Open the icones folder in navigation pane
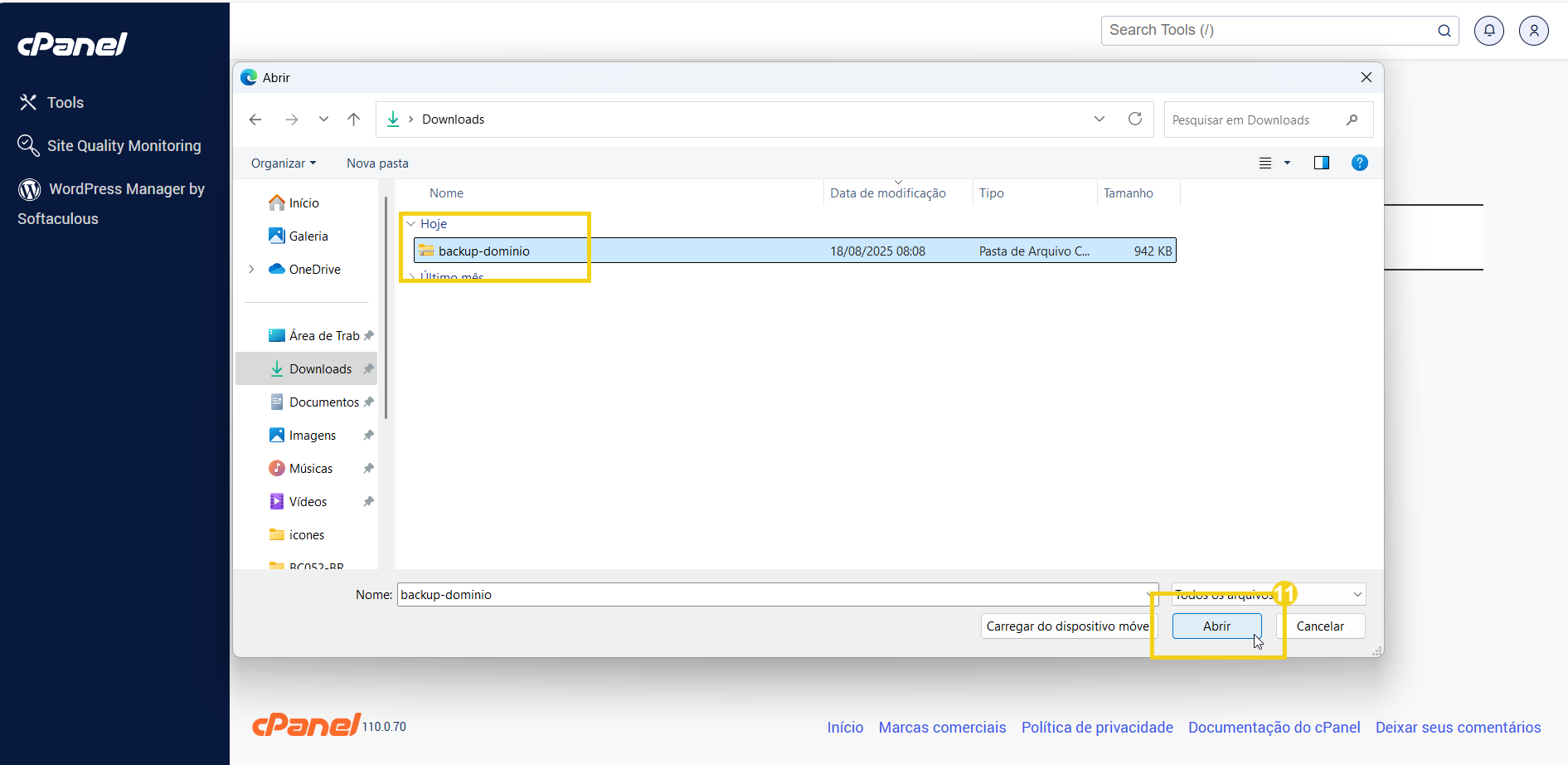 (x=296, y=535)
